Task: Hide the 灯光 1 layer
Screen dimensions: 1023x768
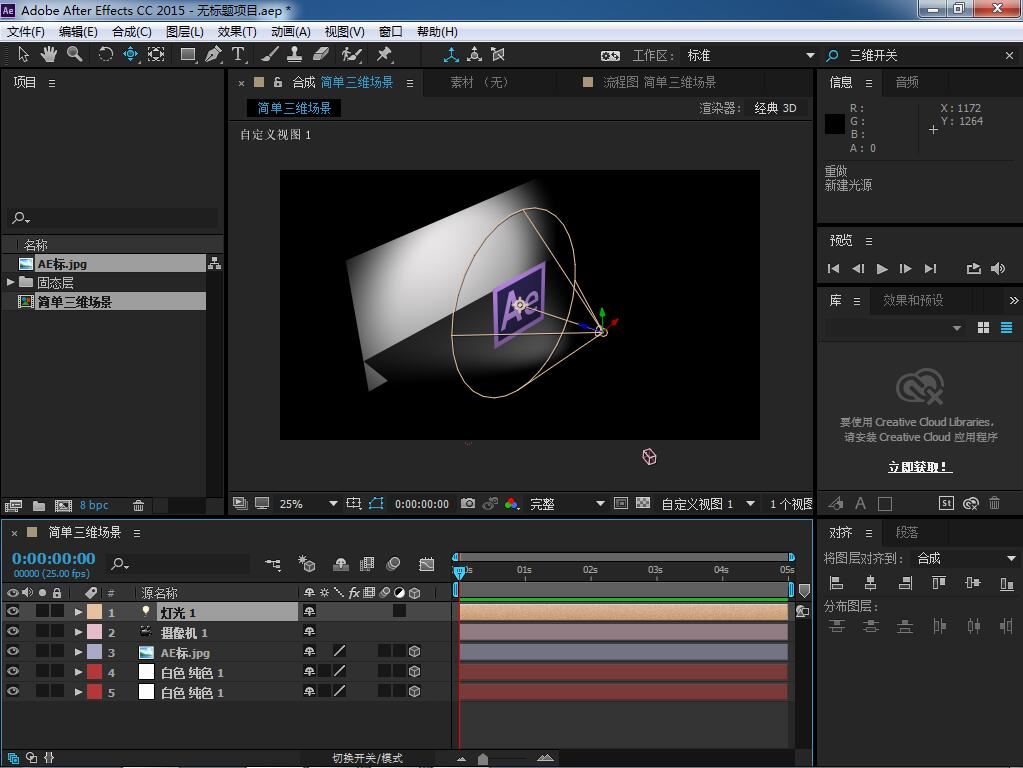Action: pyautogui.click(x=12, y=611)
